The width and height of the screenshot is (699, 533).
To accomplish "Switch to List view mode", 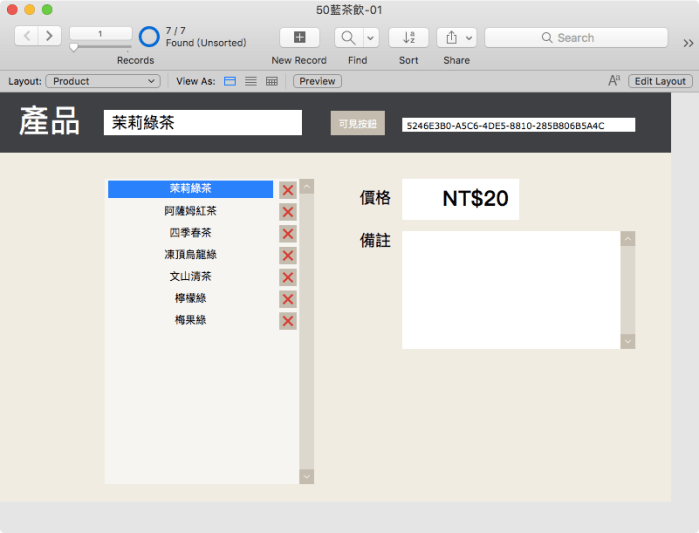I will click(251, 81).
